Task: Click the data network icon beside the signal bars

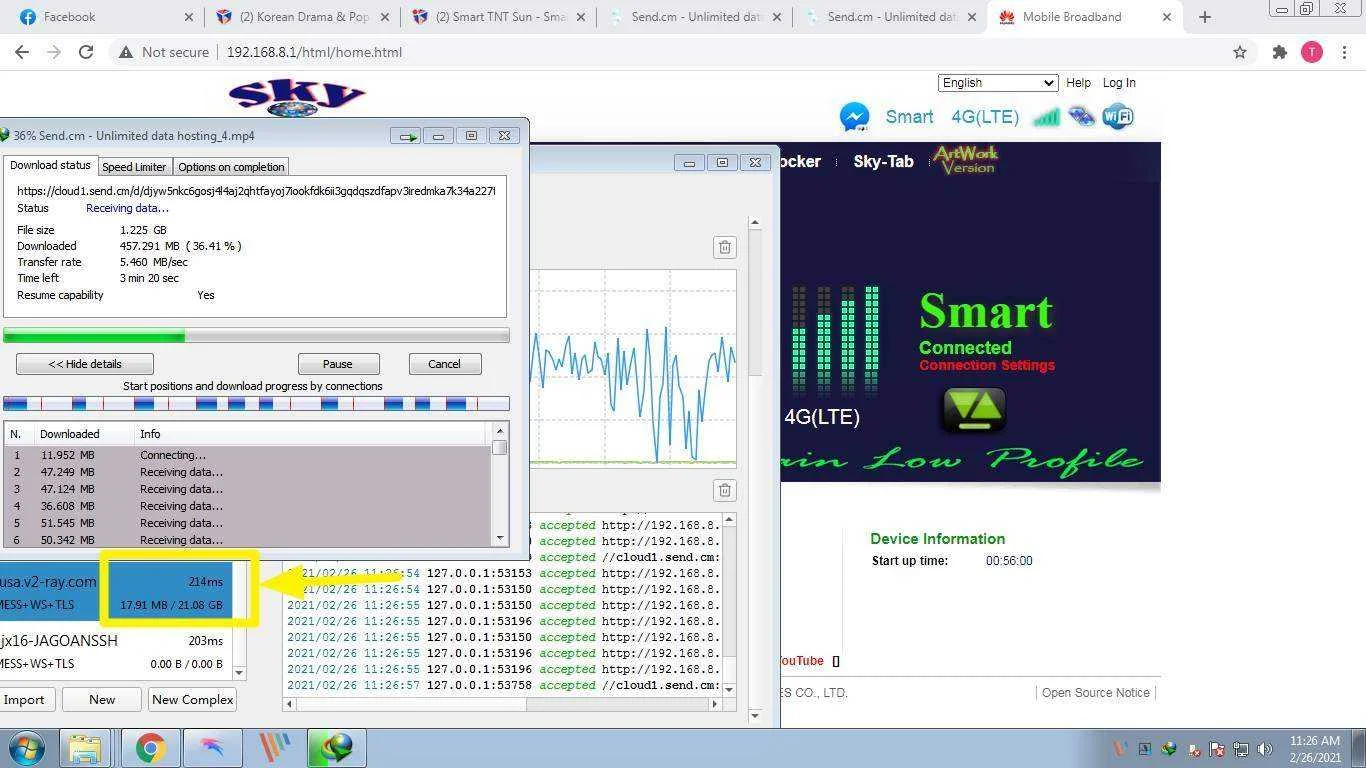Action: tap(1082, 117)
